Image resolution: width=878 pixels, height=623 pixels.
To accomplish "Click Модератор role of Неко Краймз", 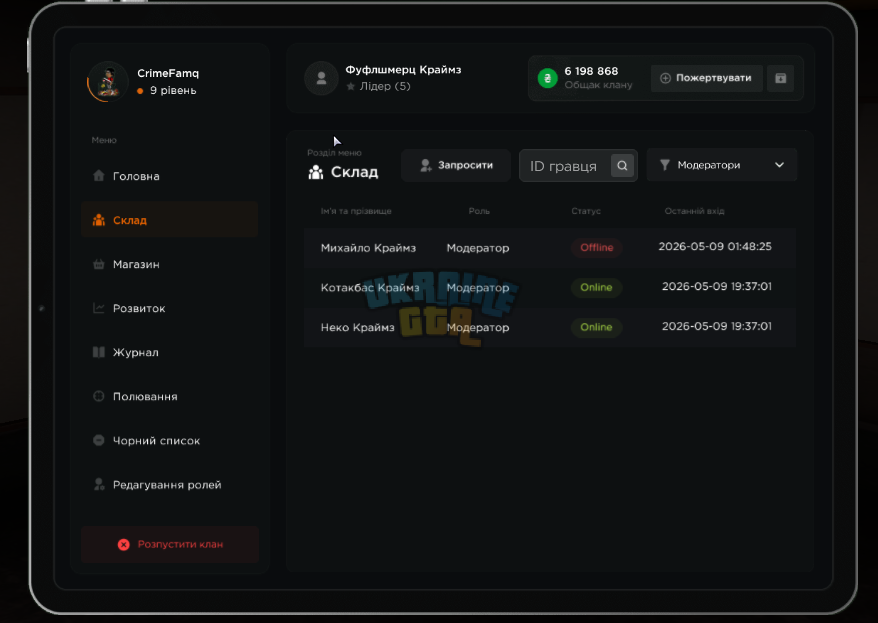I will pyautogui.click(x=478, y=327).
